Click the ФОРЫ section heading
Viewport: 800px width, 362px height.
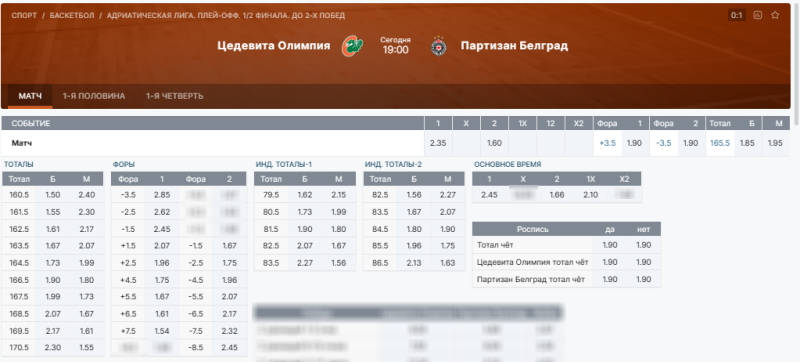(123, 165)
